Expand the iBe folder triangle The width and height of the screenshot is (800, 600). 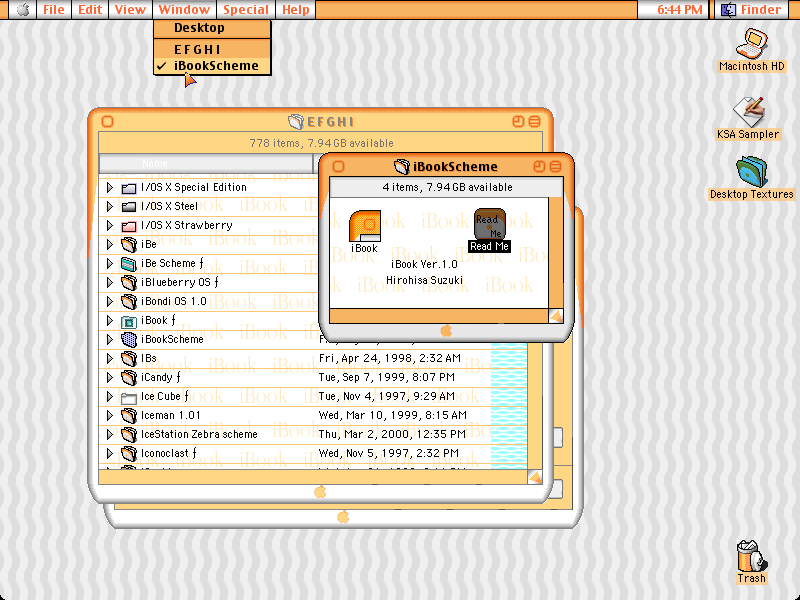[110, 244]
